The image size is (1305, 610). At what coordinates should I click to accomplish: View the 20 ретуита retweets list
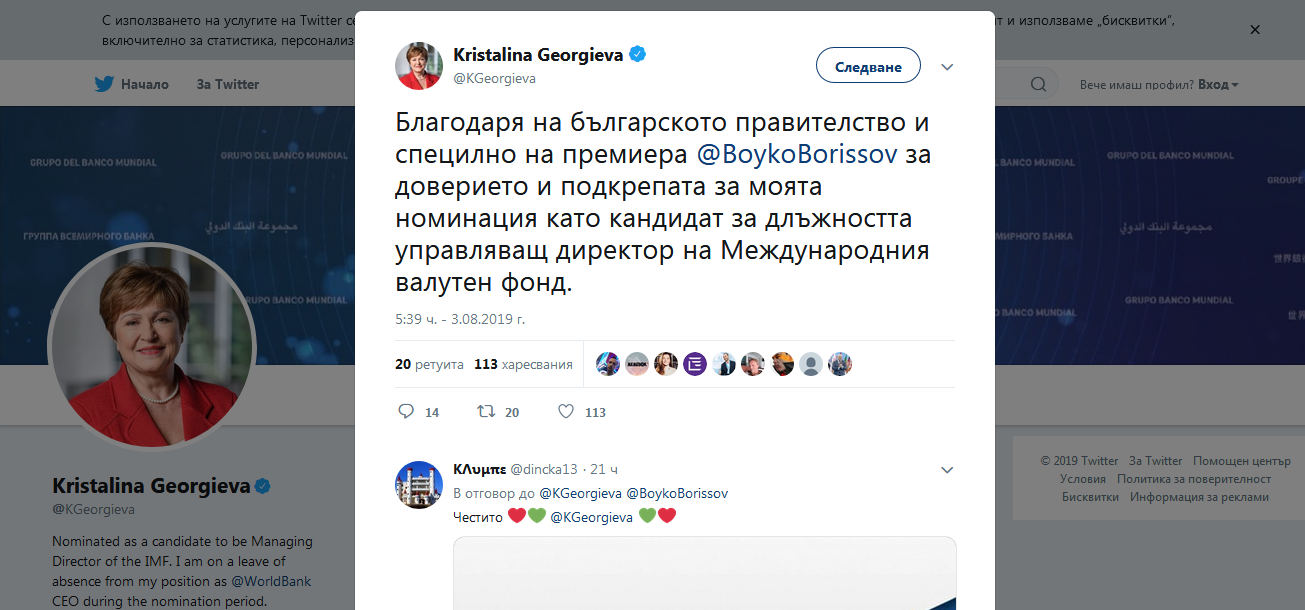point(429,364)
